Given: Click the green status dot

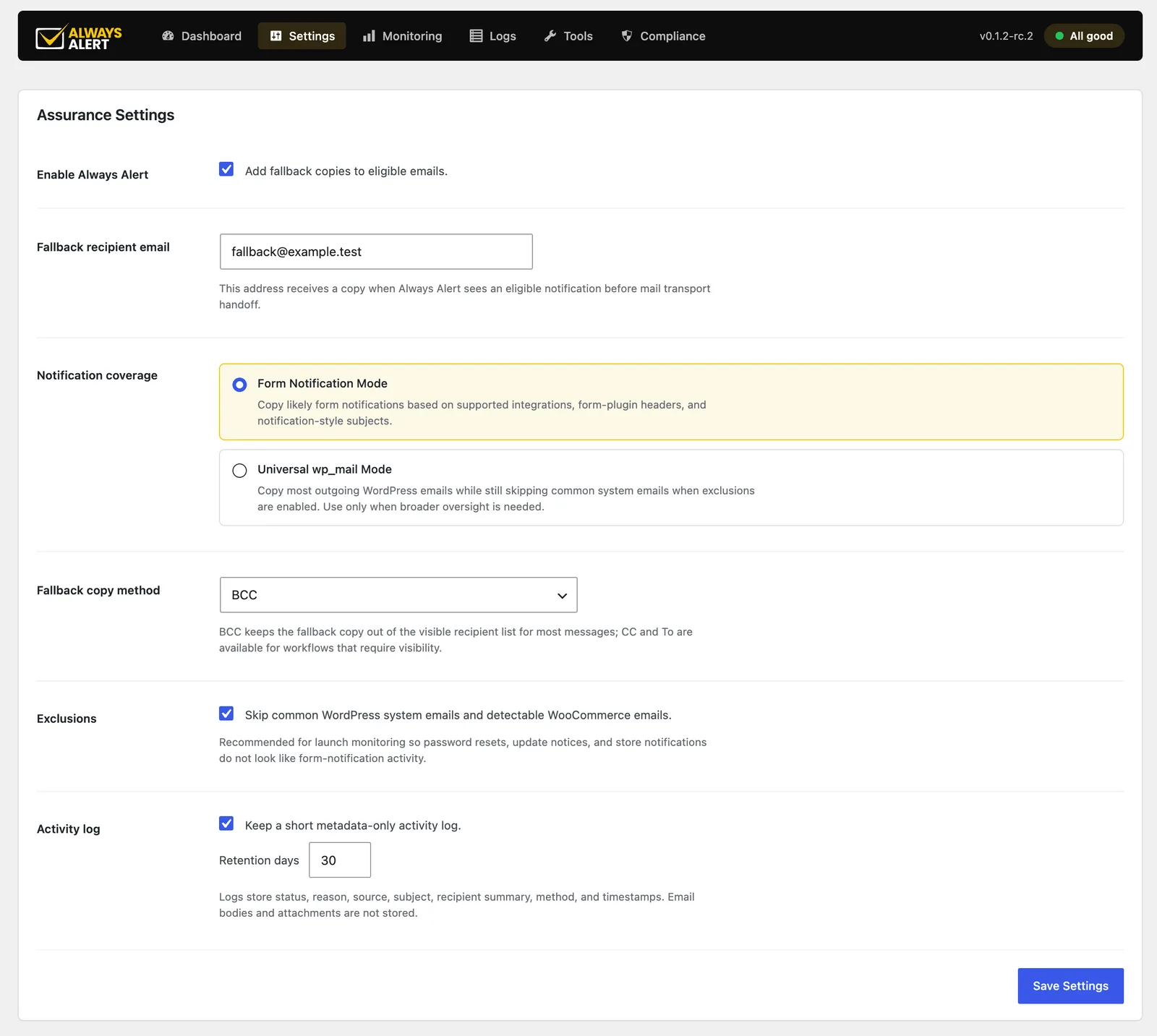Looking at the screenshot, I should [x=1059, y=35].
